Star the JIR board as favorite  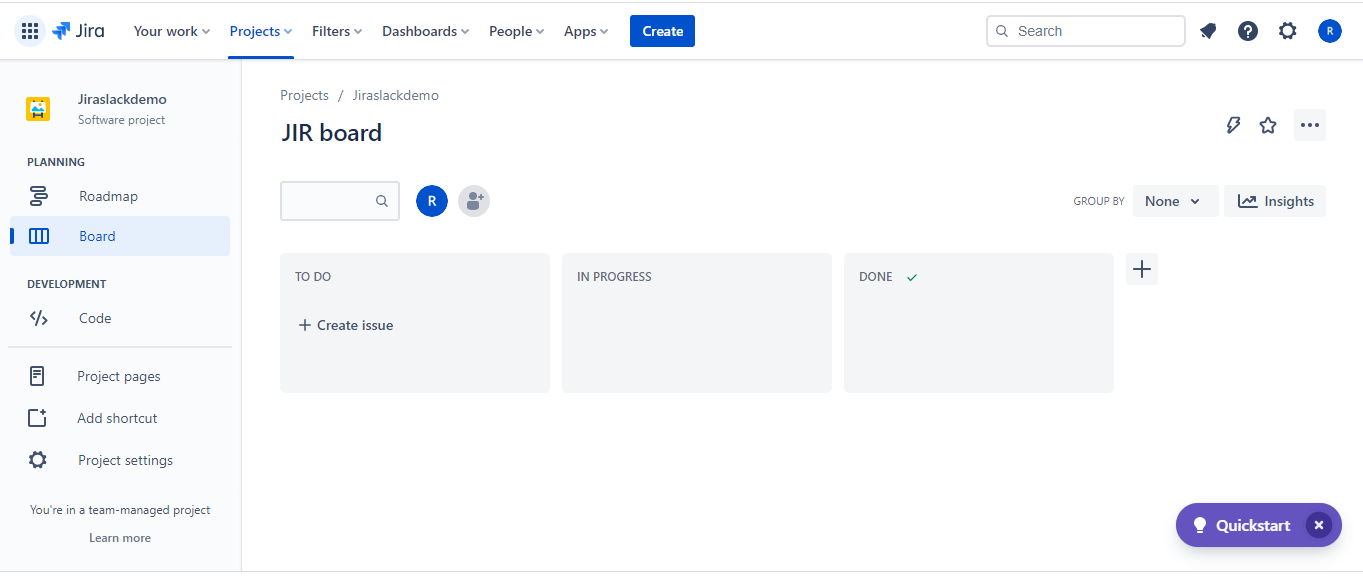tap(1267, 125)
